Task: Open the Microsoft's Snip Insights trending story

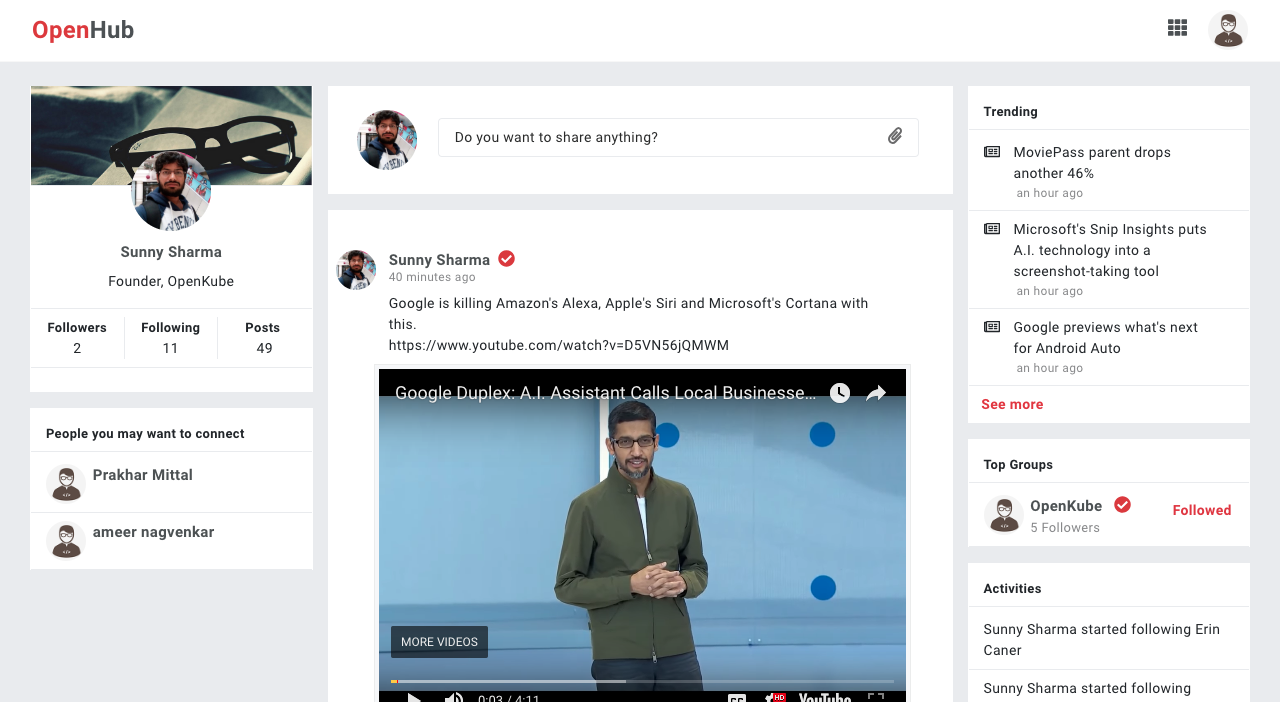Action: click(x=1110, y=250)
